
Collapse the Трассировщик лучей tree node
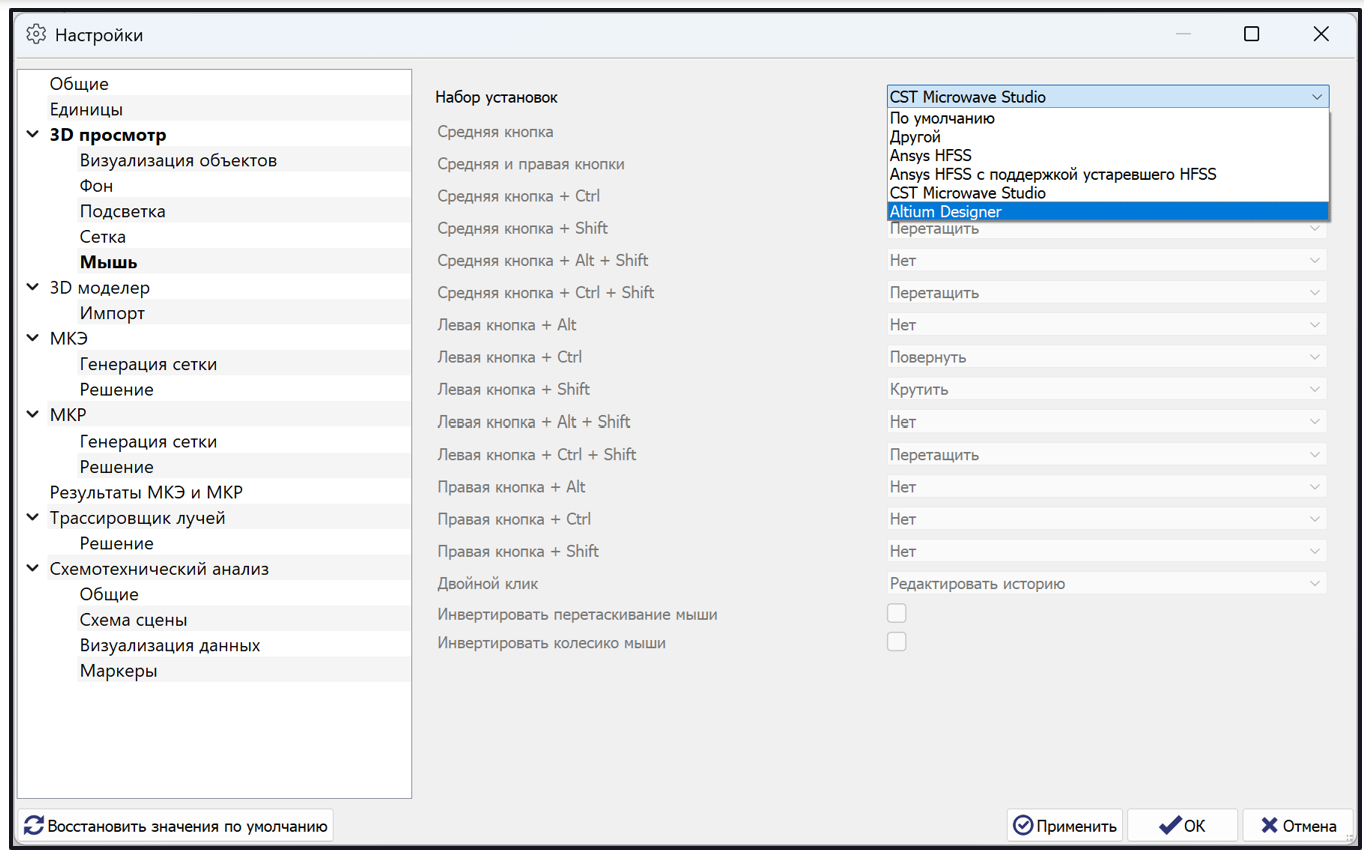coord(33,518)
